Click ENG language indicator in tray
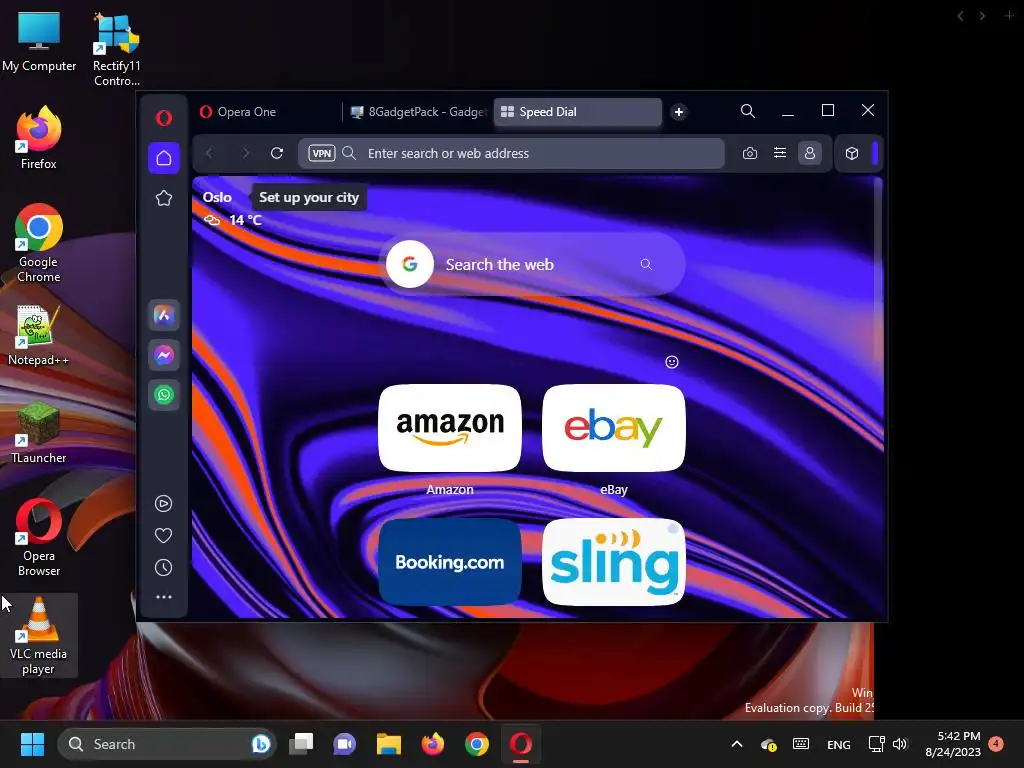Viewport: 1024px width, 768px height. (839, 744)
